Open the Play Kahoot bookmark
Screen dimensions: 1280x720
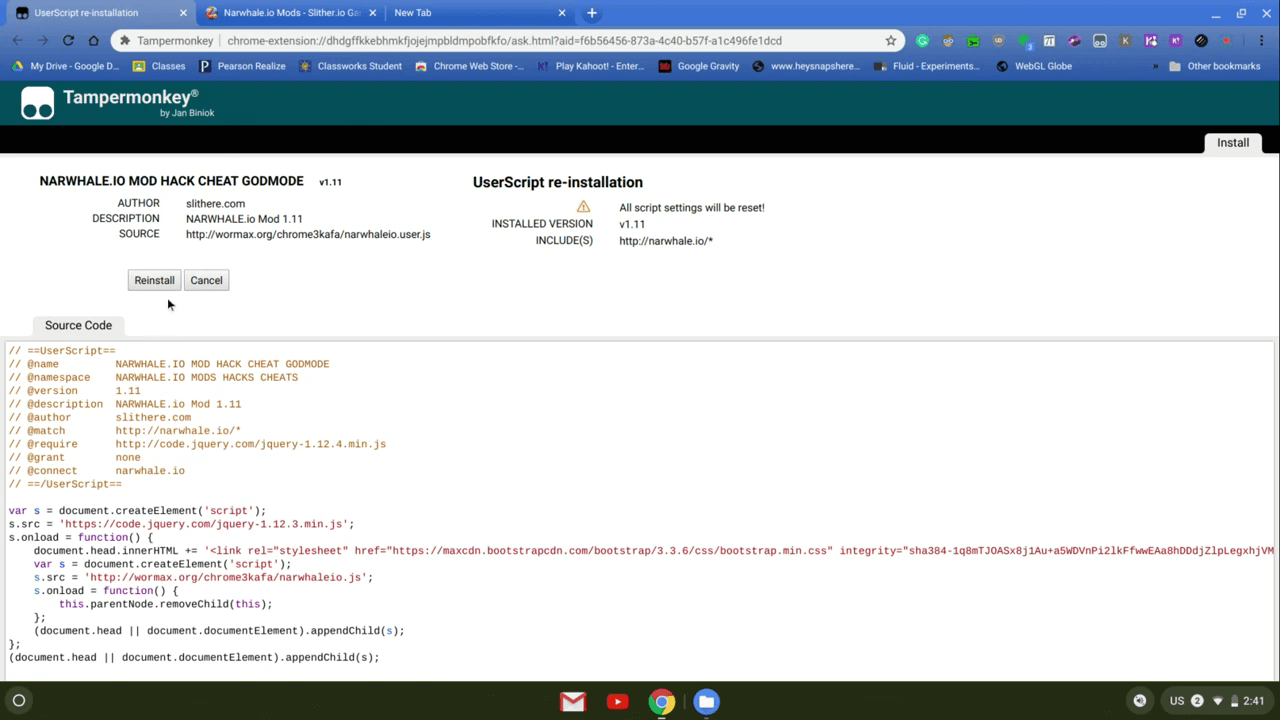click(591, 66)
